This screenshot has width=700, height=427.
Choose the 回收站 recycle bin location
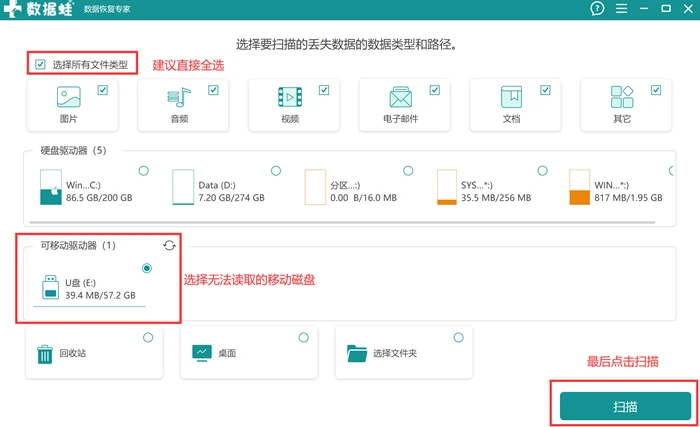[x=94, y=352]
